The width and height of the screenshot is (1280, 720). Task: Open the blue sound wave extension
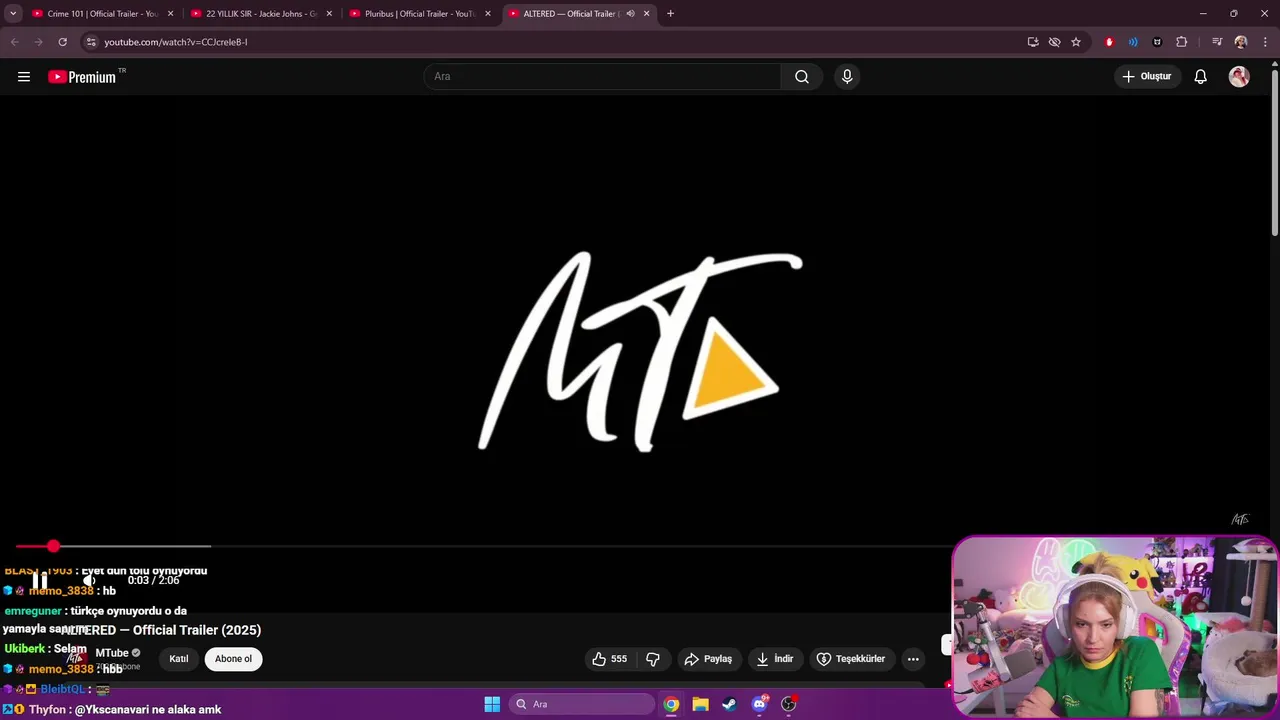coord(1133,42)
